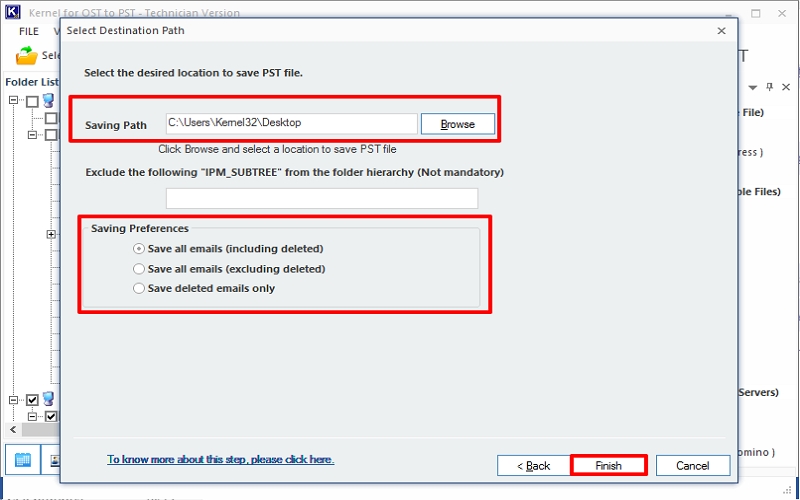Click the Kernel app logo in title bar
Viewport: 800px width, 500px height.
(x=11, y=13)
